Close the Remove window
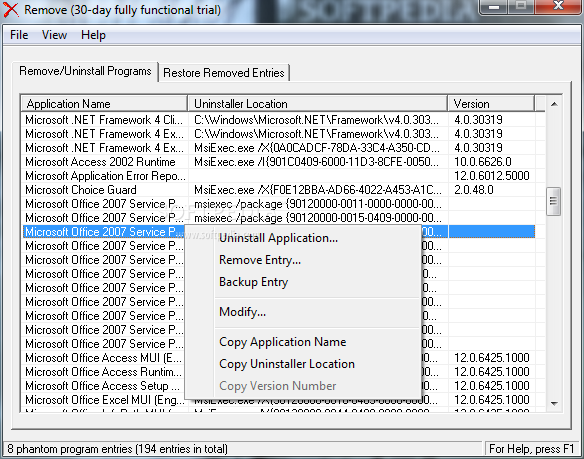Viewport: 584px width, 459px height. 558,6
